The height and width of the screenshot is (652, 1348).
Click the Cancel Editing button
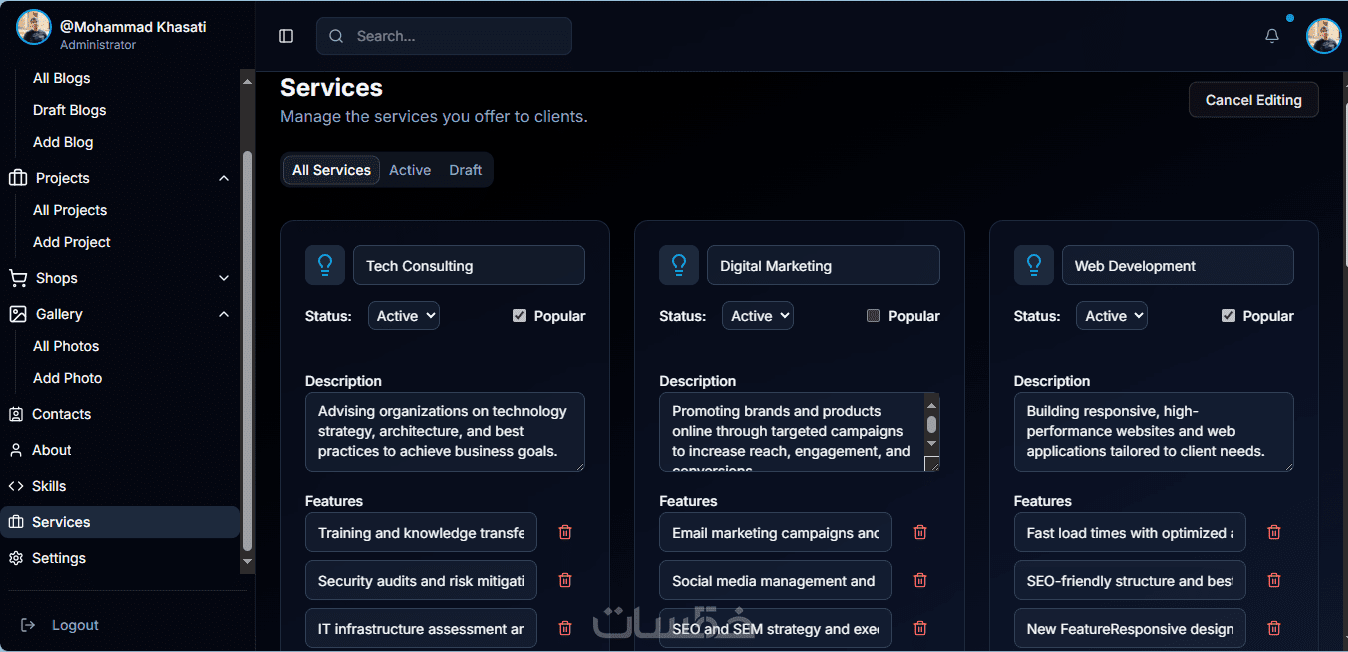pos(1253,100)
